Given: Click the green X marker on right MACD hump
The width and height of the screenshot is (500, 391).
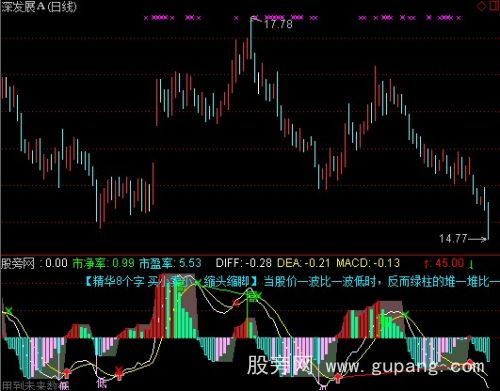Looking at the screenshot, I should (x=405, y=314).
